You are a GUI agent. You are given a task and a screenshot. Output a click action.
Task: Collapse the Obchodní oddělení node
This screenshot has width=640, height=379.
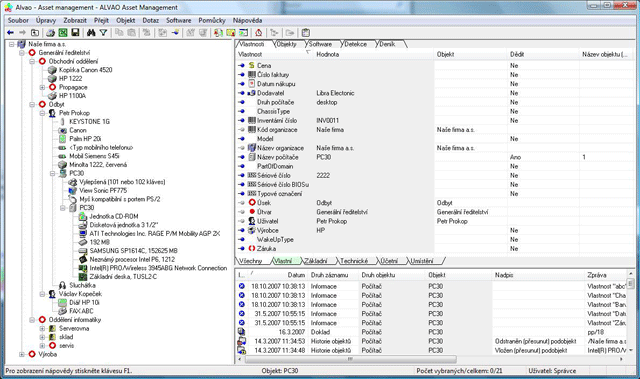click(32, 61)
